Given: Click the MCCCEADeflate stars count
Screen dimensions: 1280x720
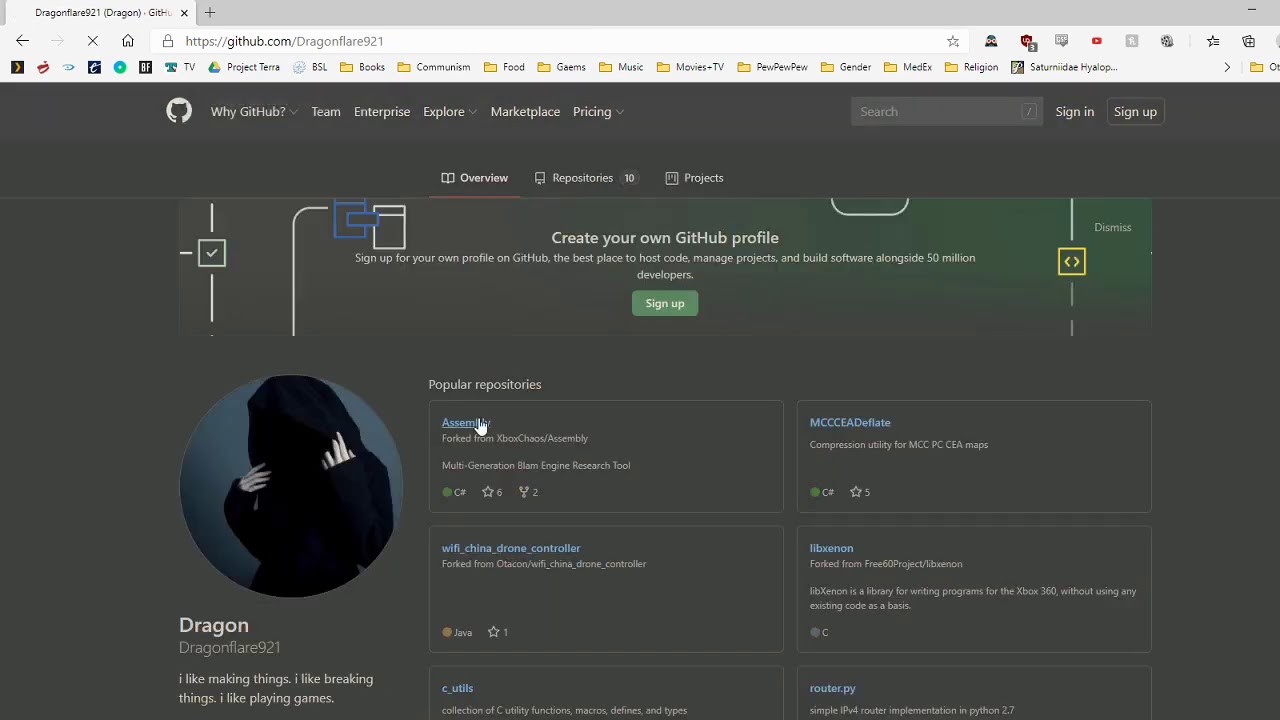Looking at the screenshot, I should (860, 492).
